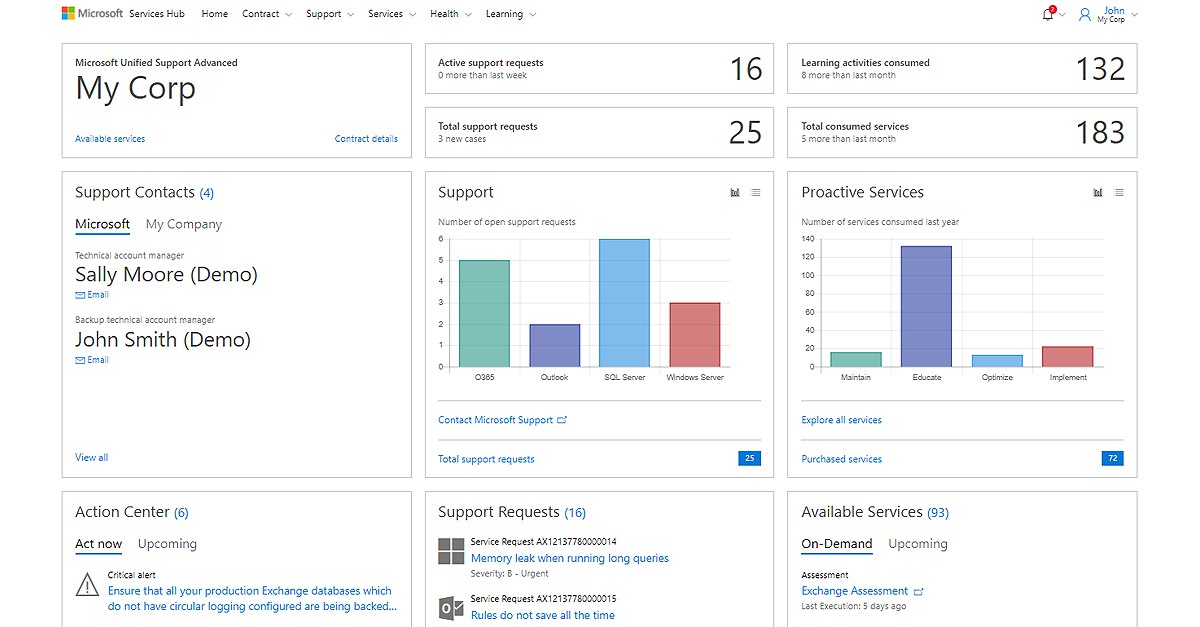Viewport: 1200px width, 627px height.
Task: Click Support Contacts count (4)
Action: click(207, 193)
